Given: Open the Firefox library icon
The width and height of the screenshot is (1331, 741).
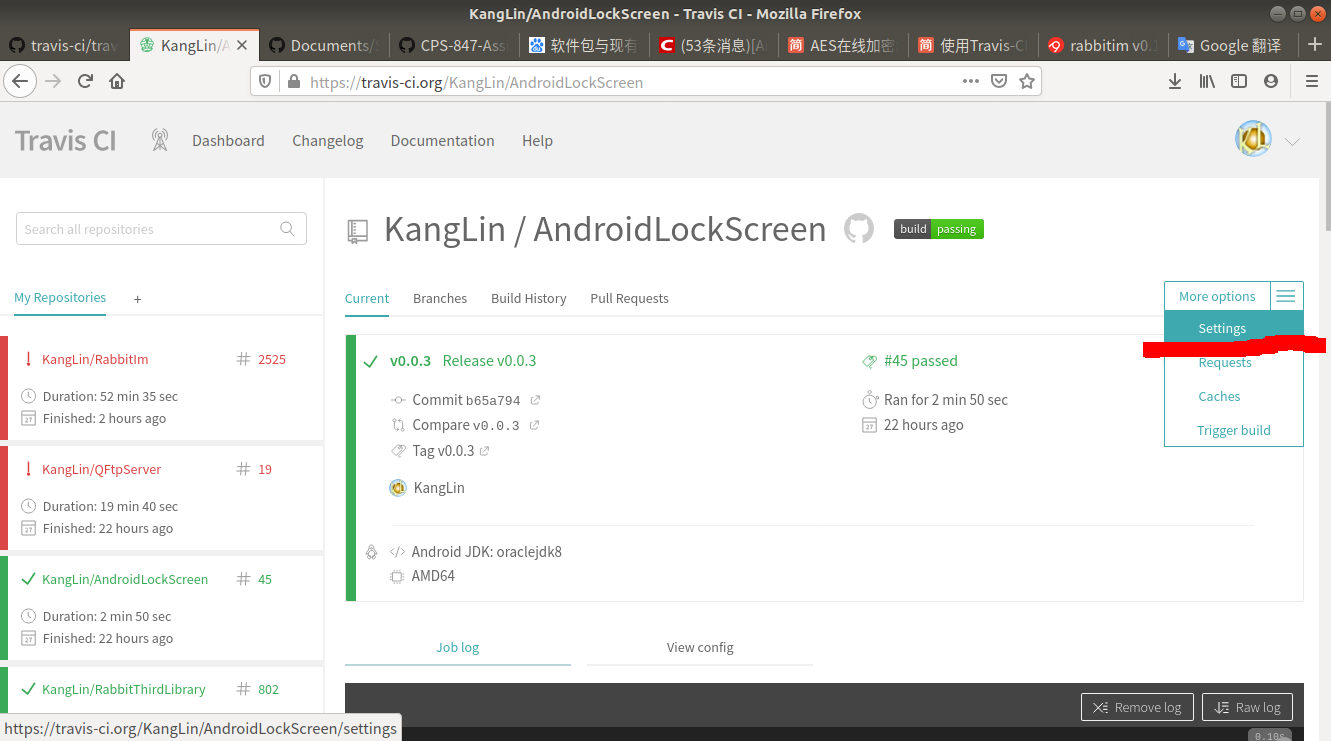Looking at the screenshot, I should pyautogui.click(x=1207, y=81).
